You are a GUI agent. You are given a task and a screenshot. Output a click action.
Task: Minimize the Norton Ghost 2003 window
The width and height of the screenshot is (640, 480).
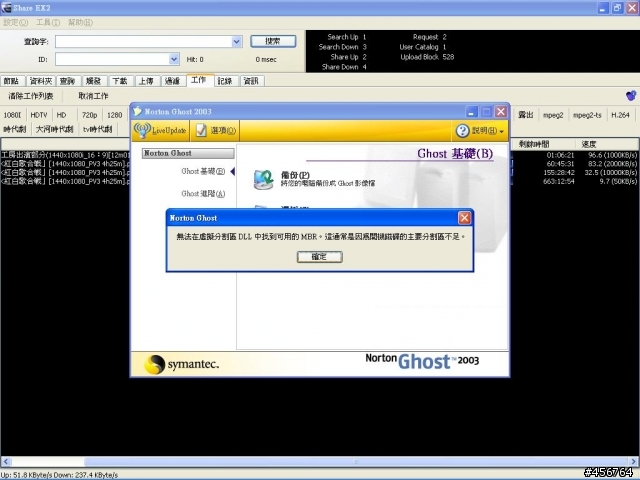(x=471, y=111)
